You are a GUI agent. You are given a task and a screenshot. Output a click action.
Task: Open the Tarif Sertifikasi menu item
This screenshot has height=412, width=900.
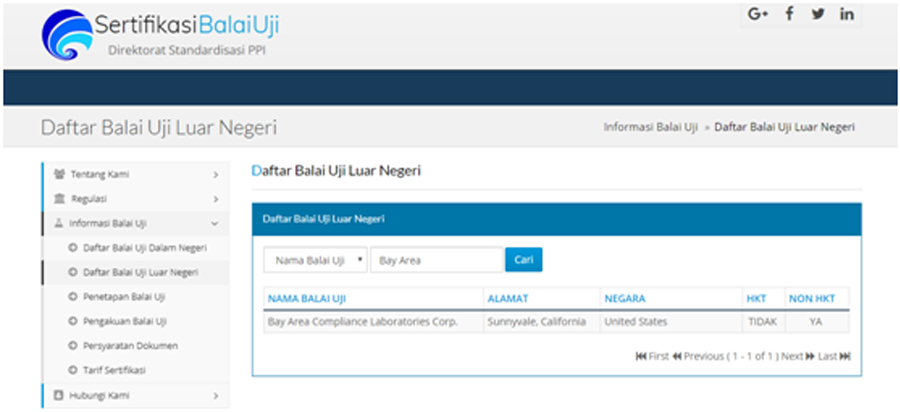(x=114, y=370)
